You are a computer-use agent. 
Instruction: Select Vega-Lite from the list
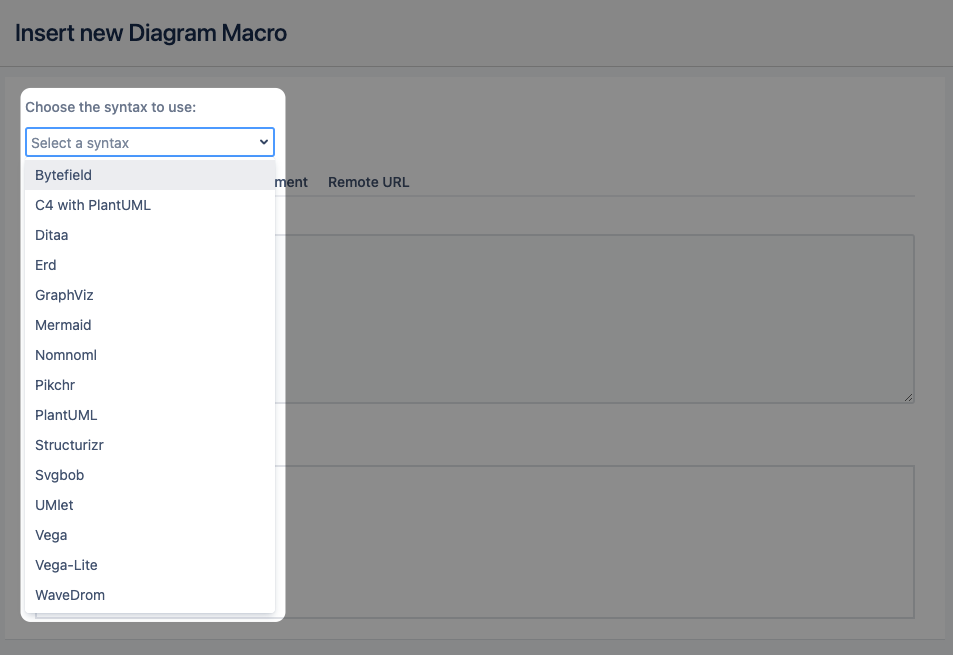tap(150, 565)
